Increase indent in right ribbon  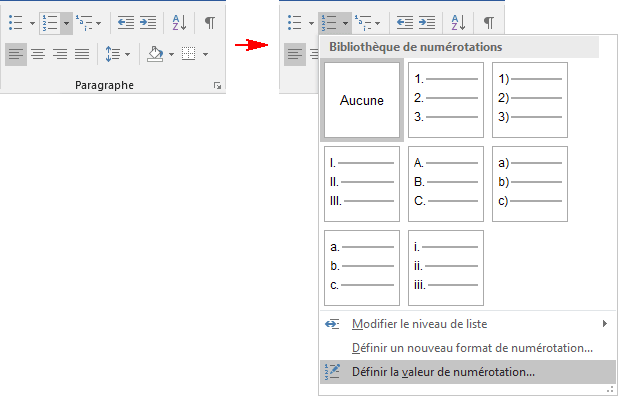point(427,23)
